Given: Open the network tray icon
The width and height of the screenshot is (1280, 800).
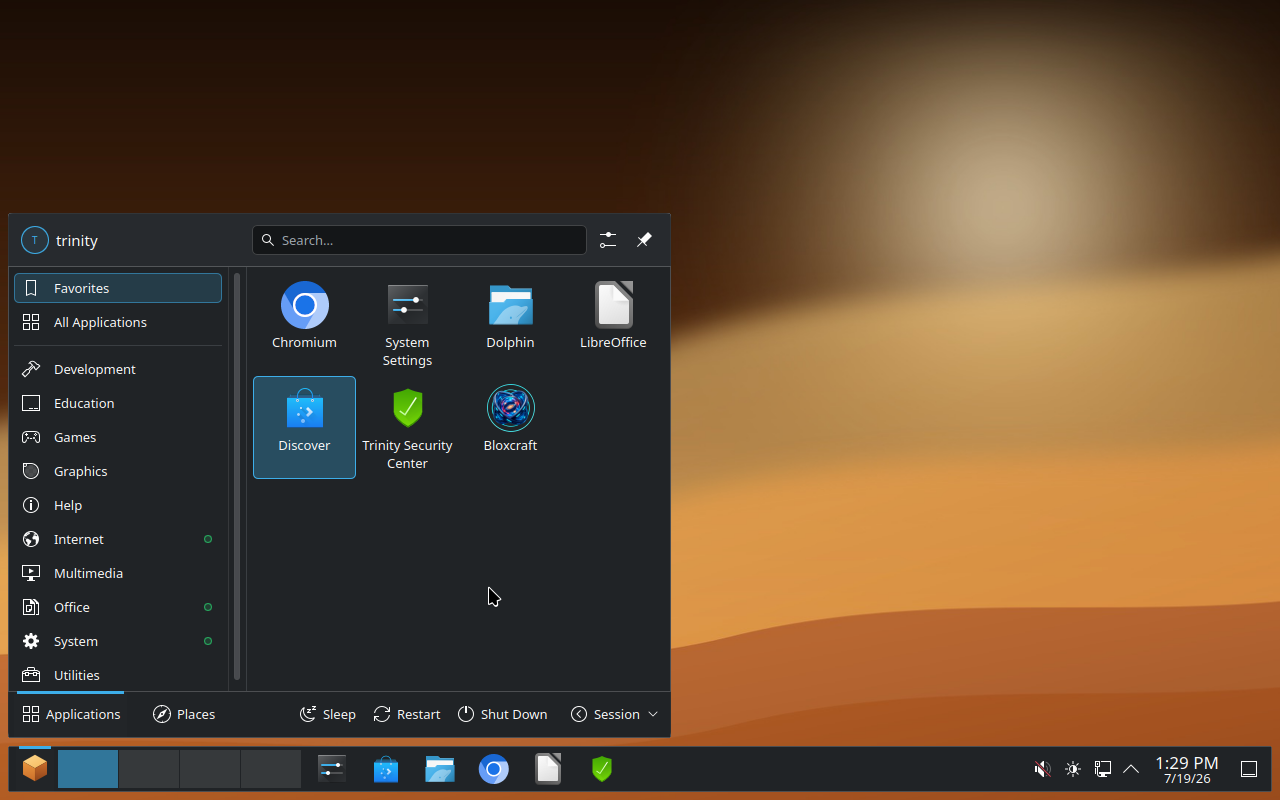Looking at the screenshot, I should 1103,769.
